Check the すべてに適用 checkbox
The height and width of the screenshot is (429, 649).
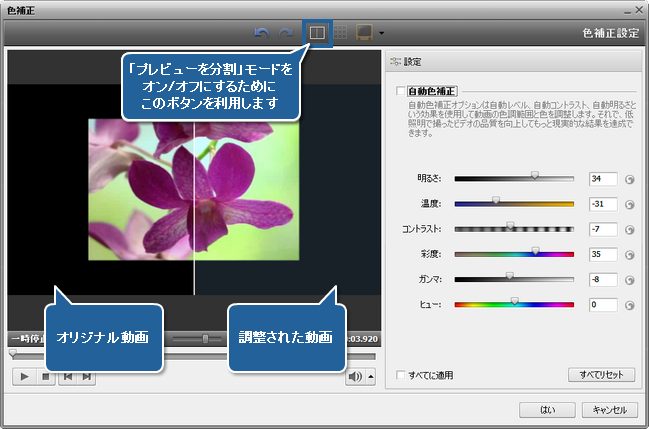click(401, 375)
